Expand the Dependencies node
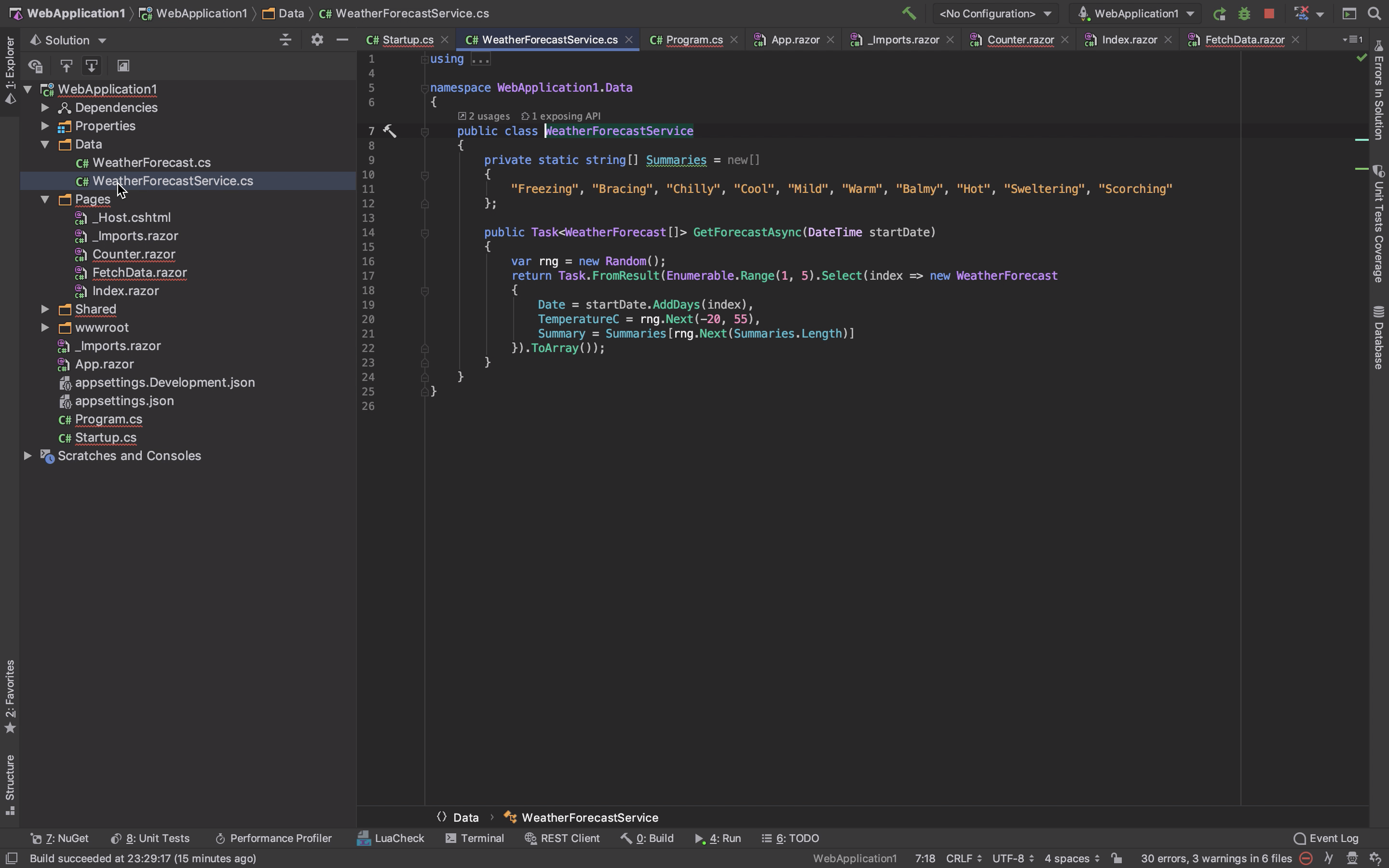This screenshot has height=868, width=1389. (45, 108)
